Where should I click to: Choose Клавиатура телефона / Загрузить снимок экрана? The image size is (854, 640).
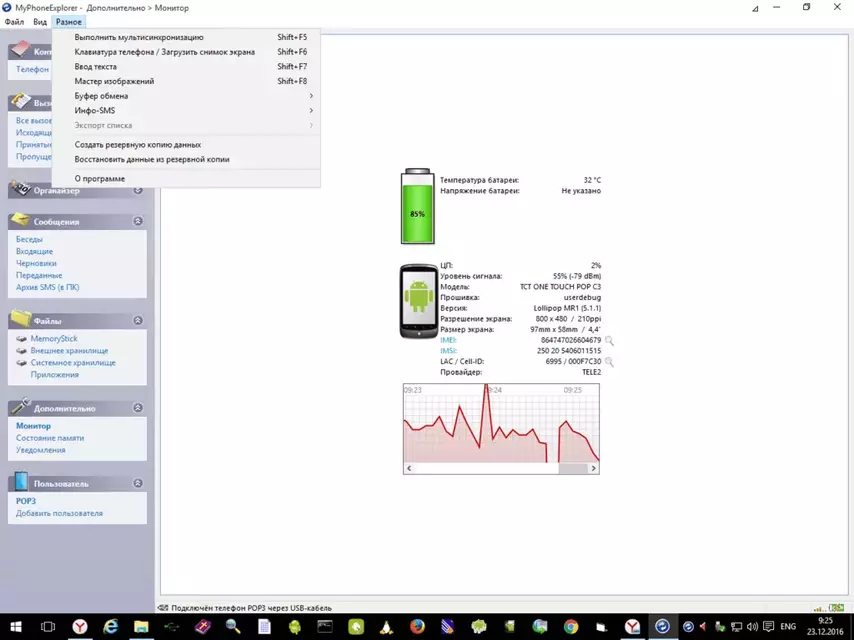click(x=186, y=52)
